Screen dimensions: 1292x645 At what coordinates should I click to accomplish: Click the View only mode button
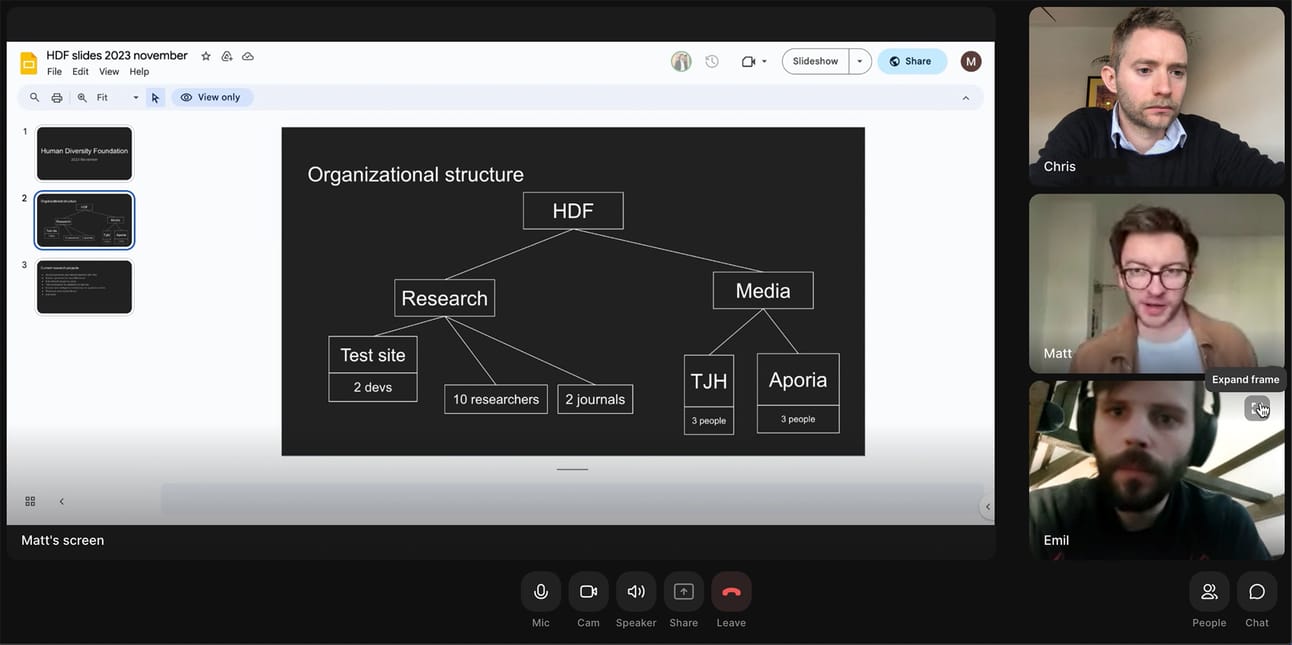(x=212, y=97)
